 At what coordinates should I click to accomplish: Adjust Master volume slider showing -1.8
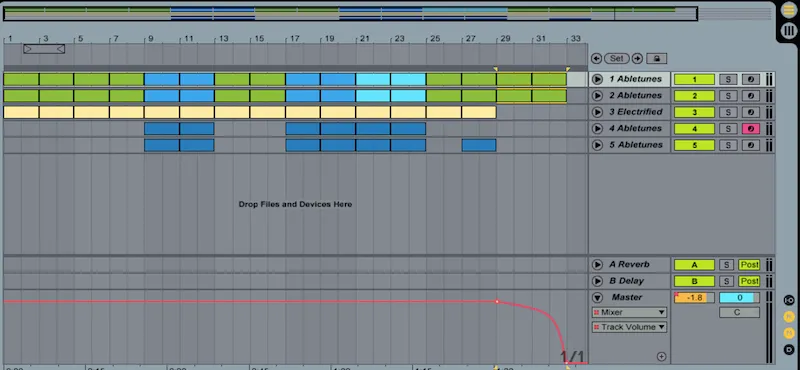point(694,298)
